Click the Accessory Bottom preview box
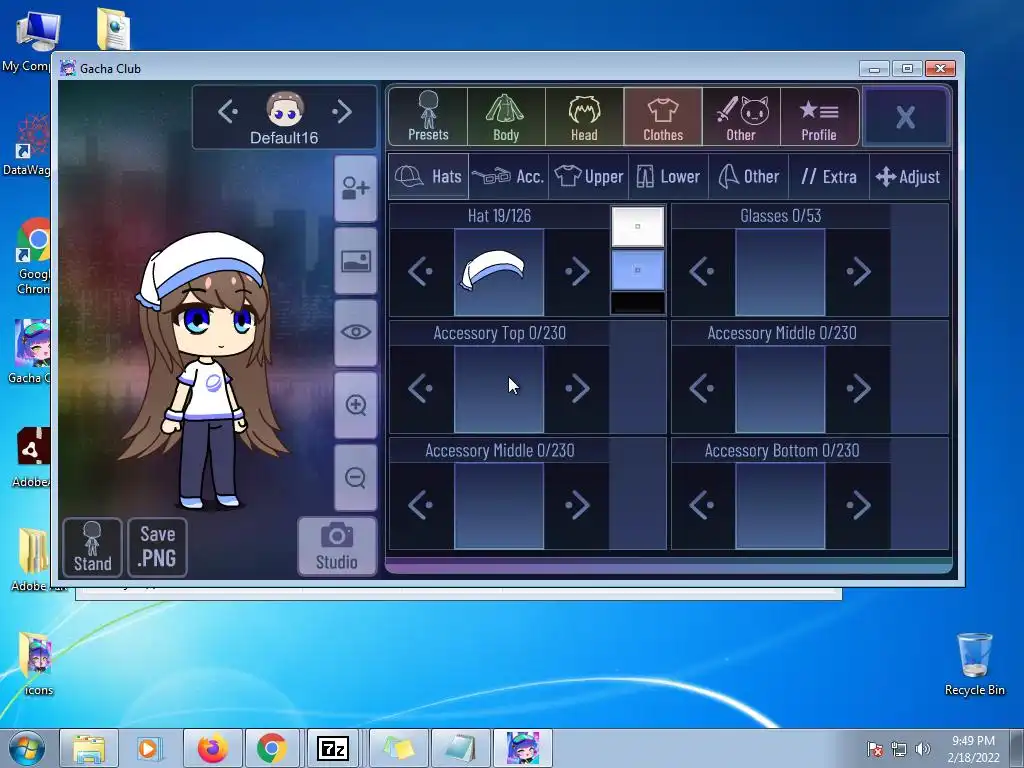Image resolution: width=1024 pixels, height=768 pixels. coord(780,505)
